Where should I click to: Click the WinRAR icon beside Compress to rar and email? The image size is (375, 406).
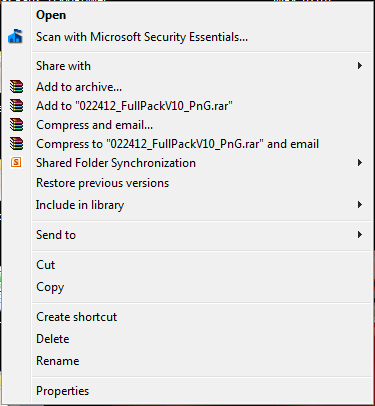[x=16, y=144]
